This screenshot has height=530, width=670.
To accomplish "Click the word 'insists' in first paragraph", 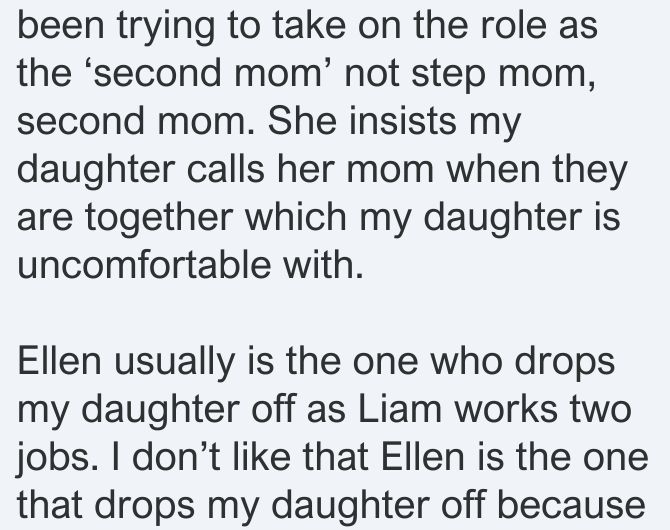I will pos(403,121).
